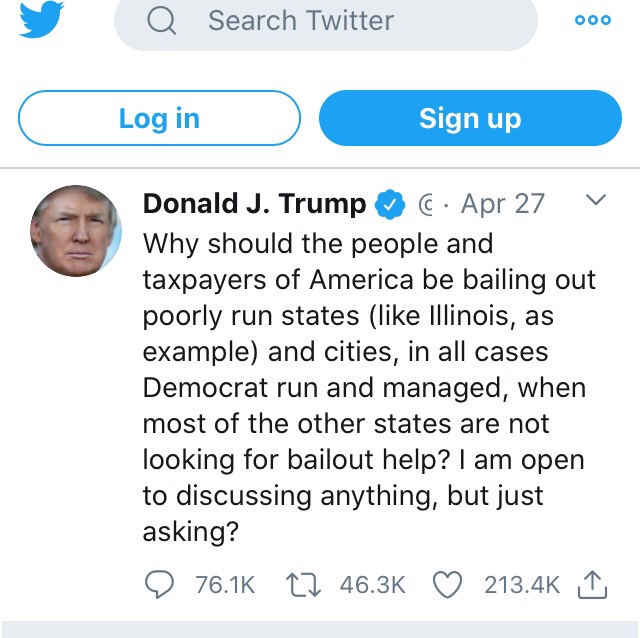Click the reply speech bubble icon
Image resolution: width=640 pixels, height=638 pixels.
click(160, 584)
